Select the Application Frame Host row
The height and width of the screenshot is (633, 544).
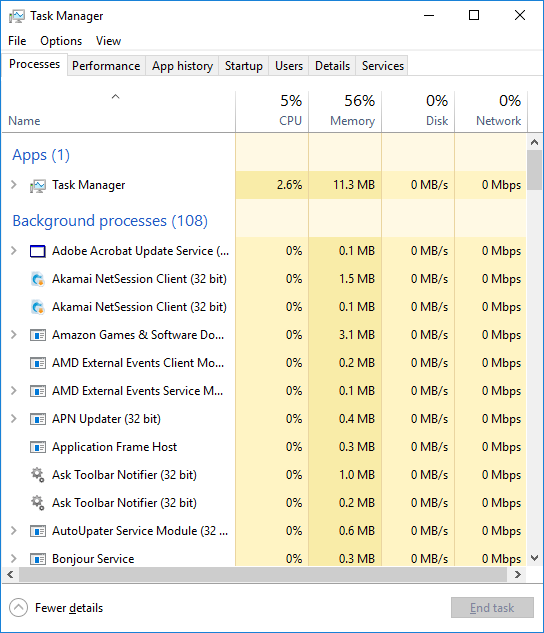[x=264, y=447]
